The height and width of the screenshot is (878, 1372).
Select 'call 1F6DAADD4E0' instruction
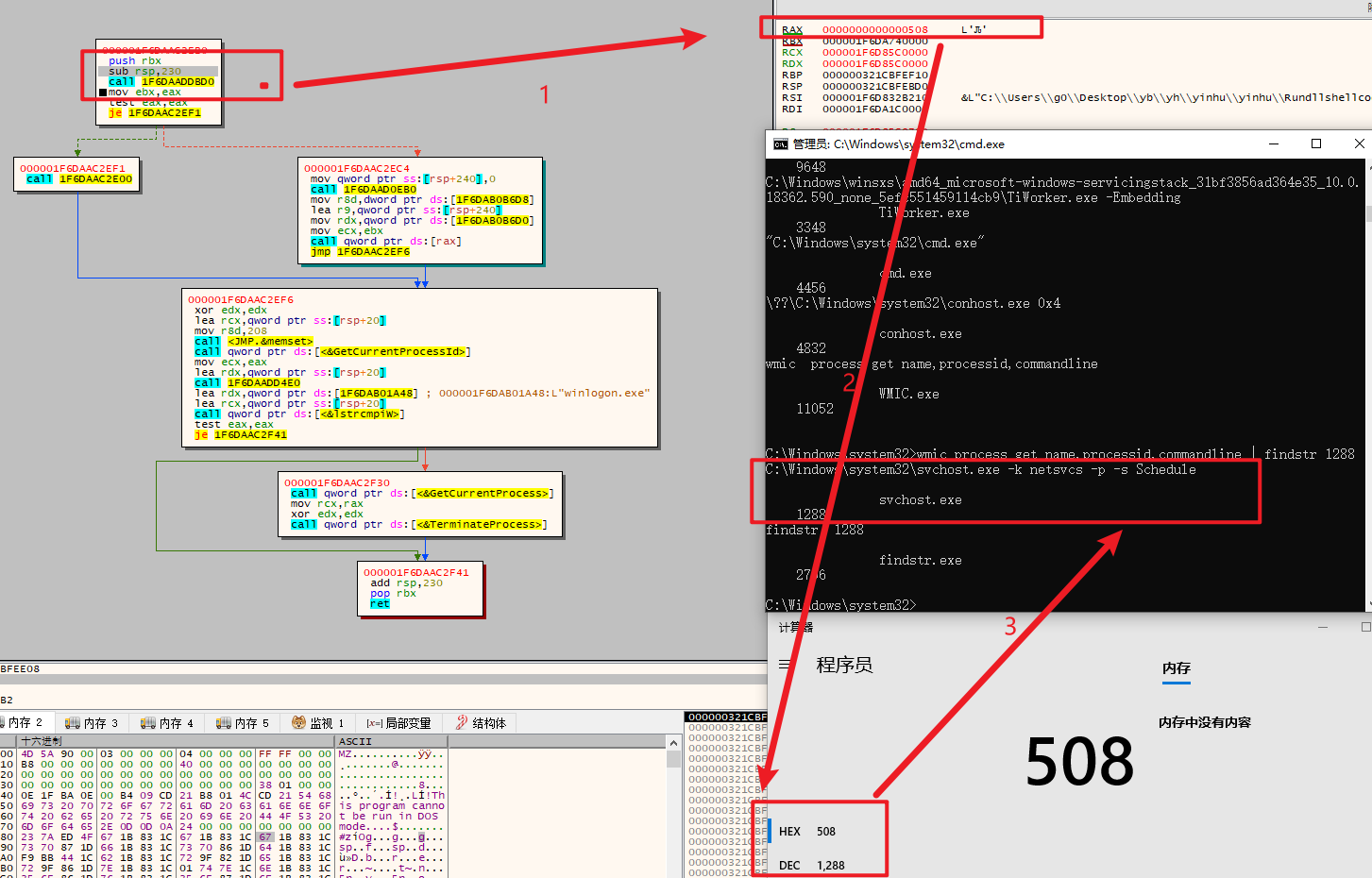(x=247, y=383)
